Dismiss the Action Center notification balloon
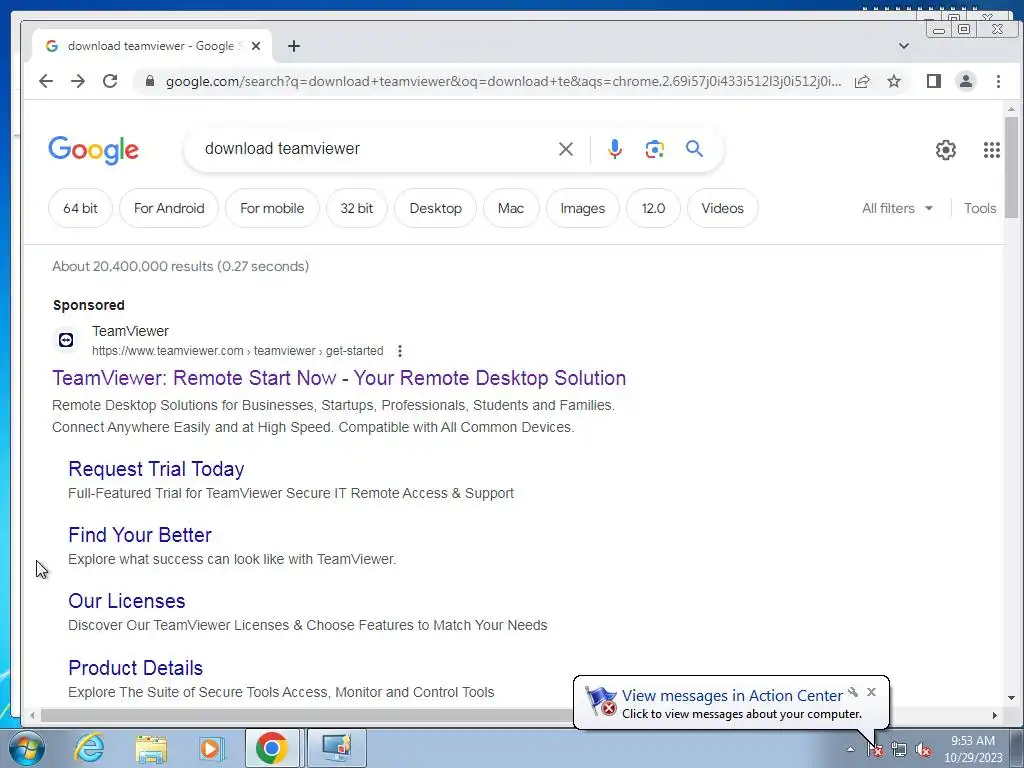Image resolution: width=1024 pixels, height=768 pixels. click(x=871, y=692)
